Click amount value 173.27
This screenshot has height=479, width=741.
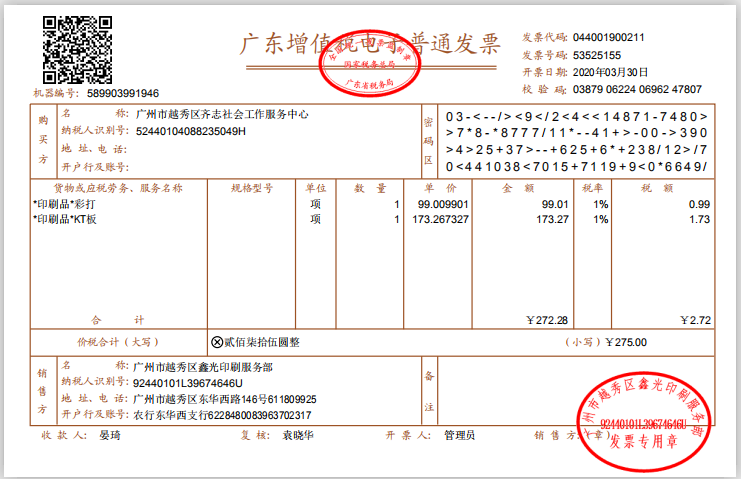(x=552, y=219)
